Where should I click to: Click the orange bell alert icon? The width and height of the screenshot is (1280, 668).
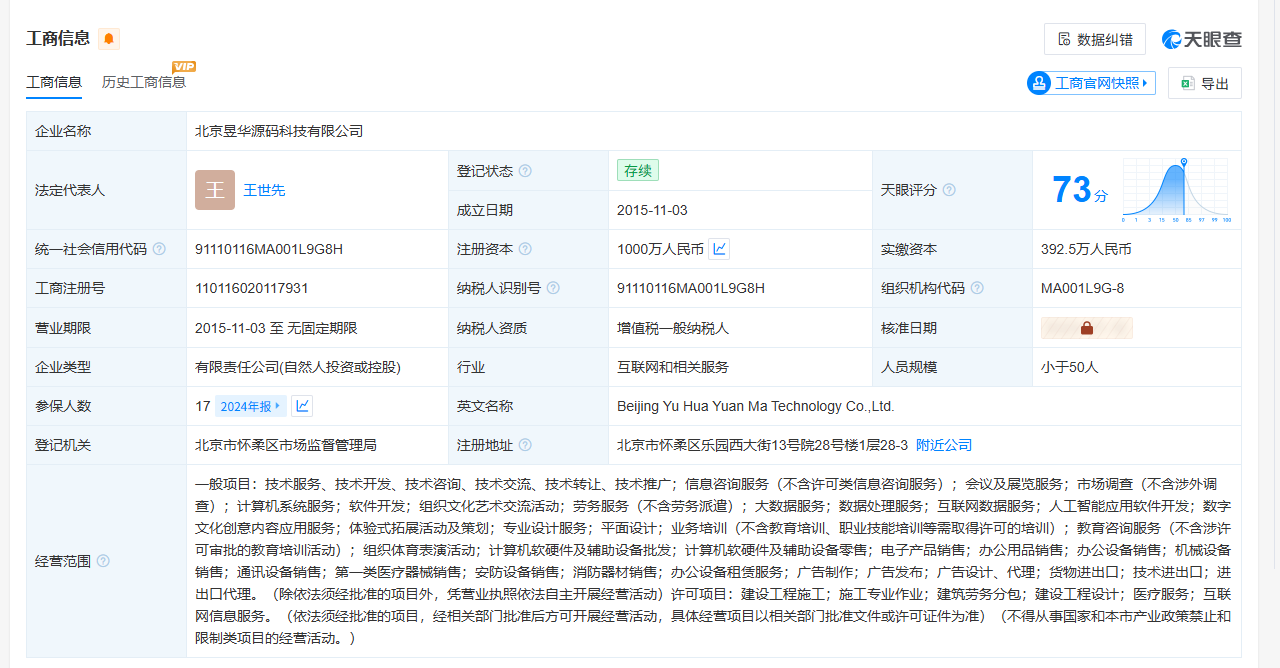tap(109, 39)
